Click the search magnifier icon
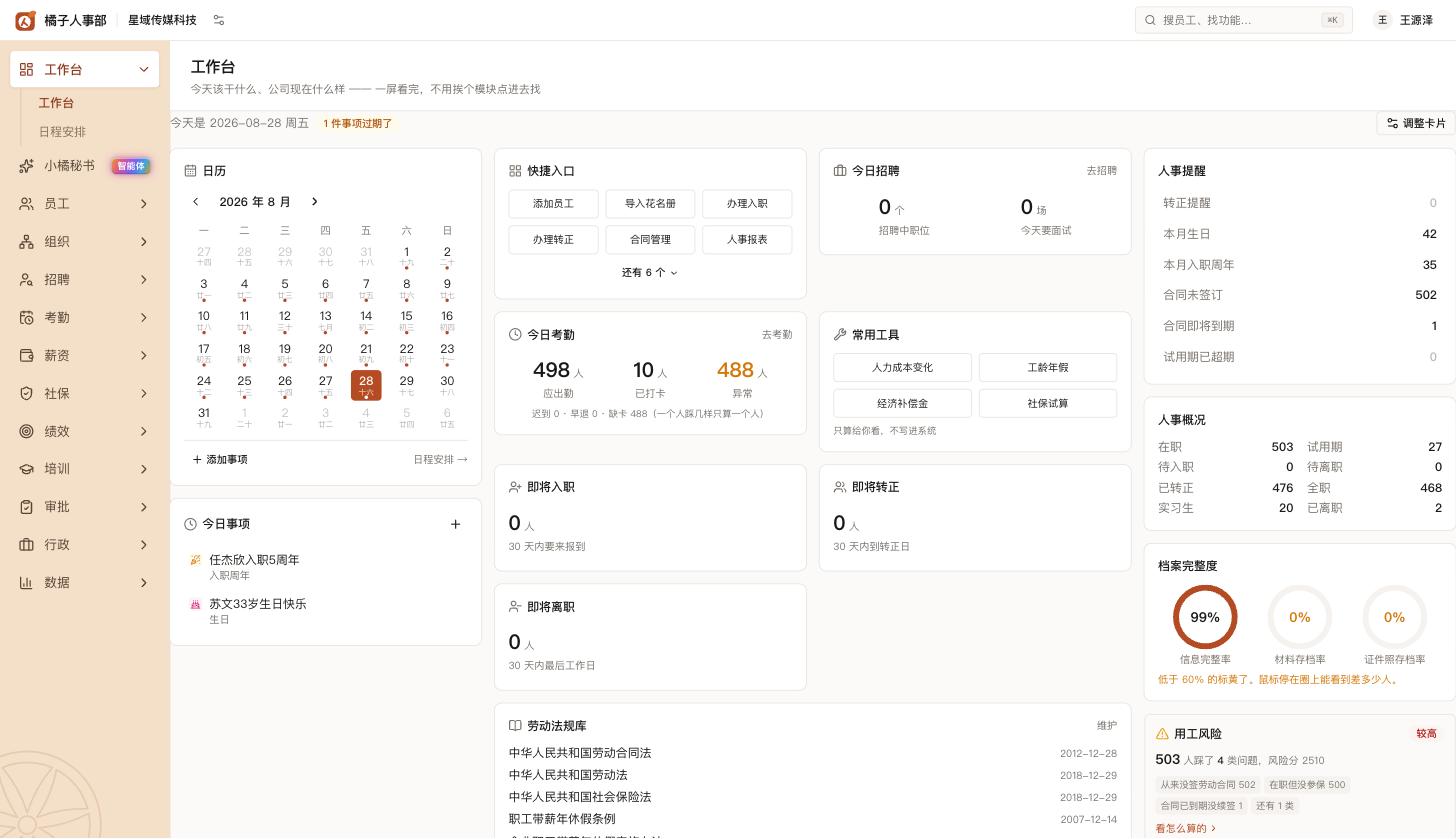Viewport: 1456px width, 839px height. (1150, 20)
